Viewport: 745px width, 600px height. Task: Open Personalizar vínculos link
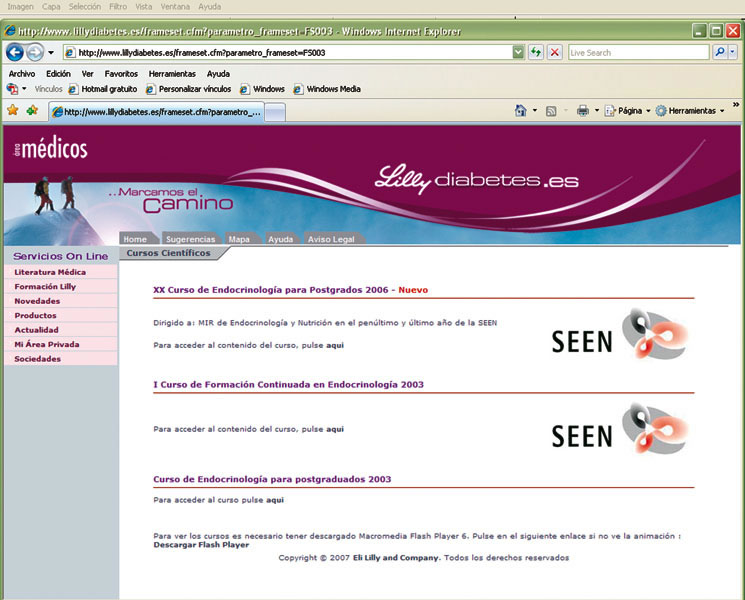(188, 89)
